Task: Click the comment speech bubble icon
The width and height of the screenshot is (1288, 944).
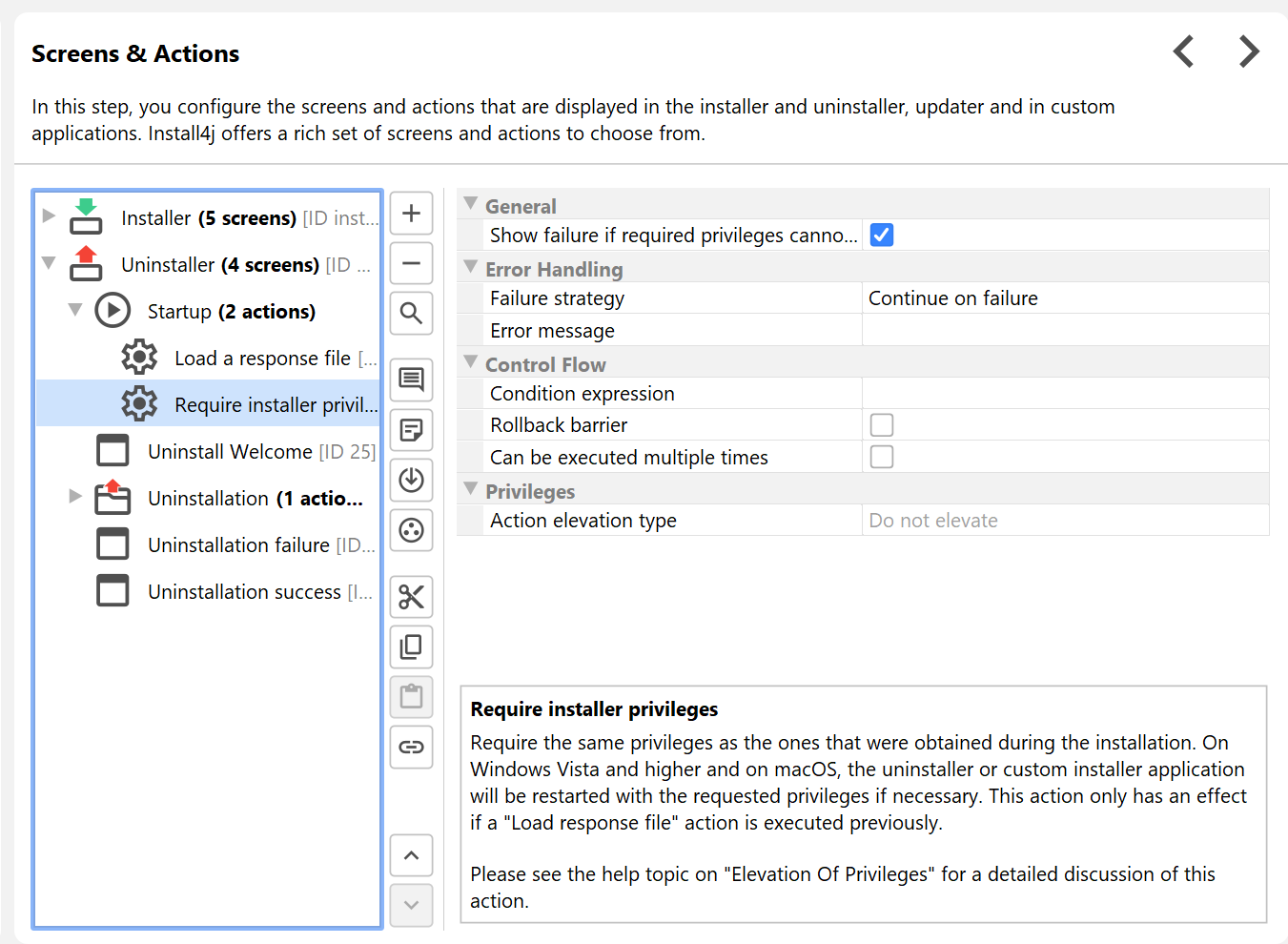Action: click(411, 380)
